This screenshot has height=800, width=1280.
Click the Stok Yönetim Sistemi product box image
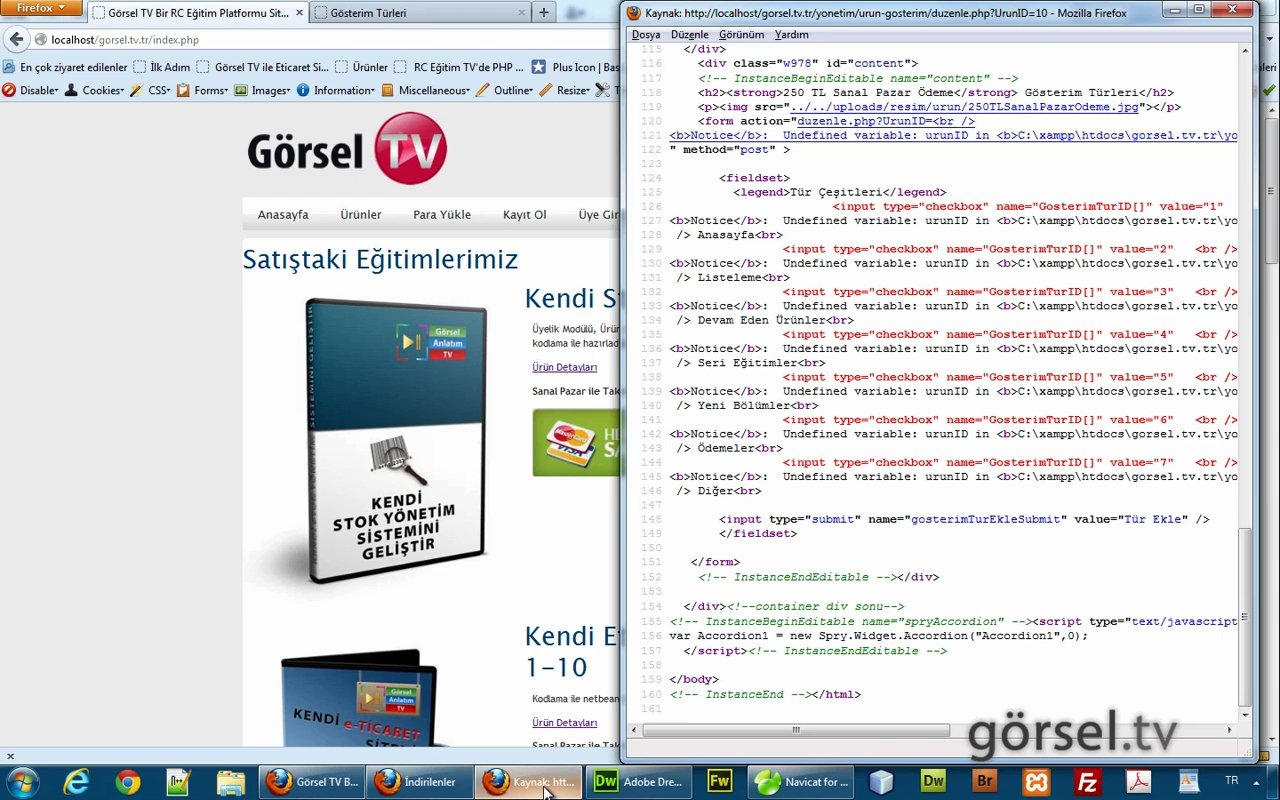point(396,440)
